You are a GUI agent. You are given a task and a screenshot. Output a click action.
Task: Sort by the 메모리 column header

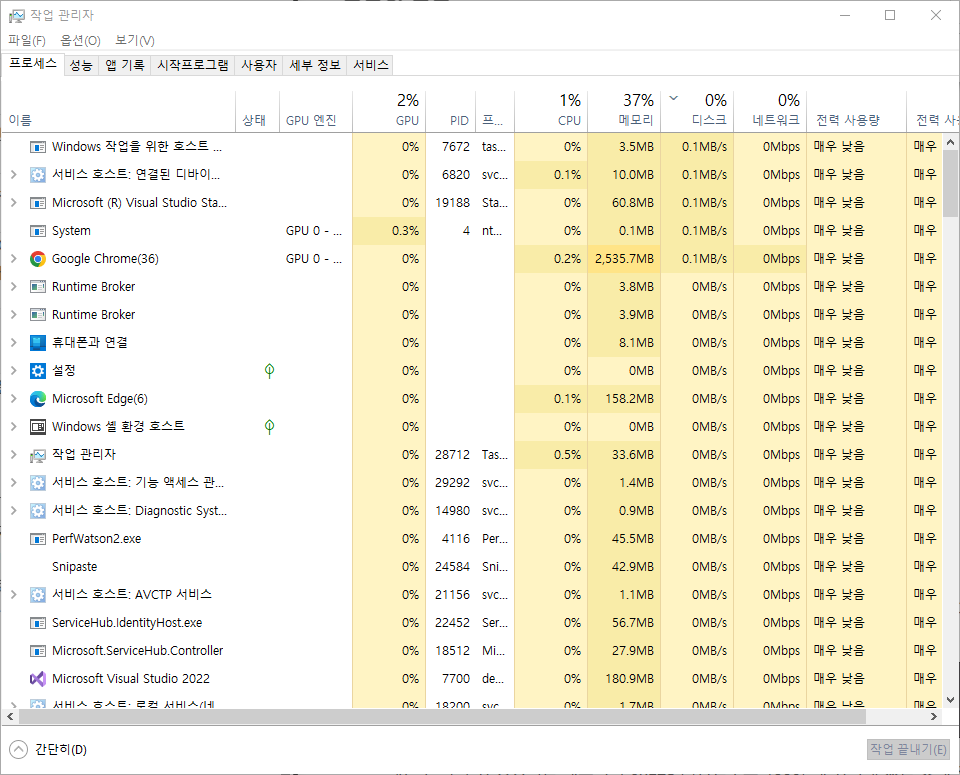pos(624,111)
